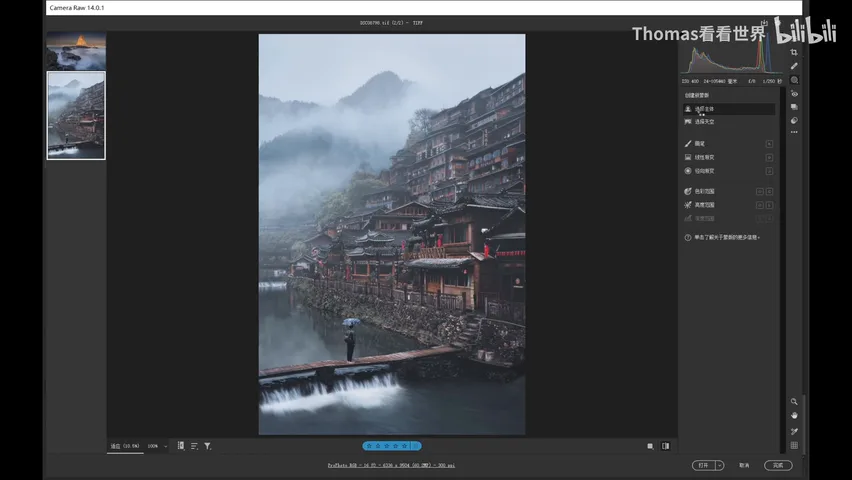Click the fit-in-view zoom button
This screenshot has height=480, width=852.
point(125,446)
